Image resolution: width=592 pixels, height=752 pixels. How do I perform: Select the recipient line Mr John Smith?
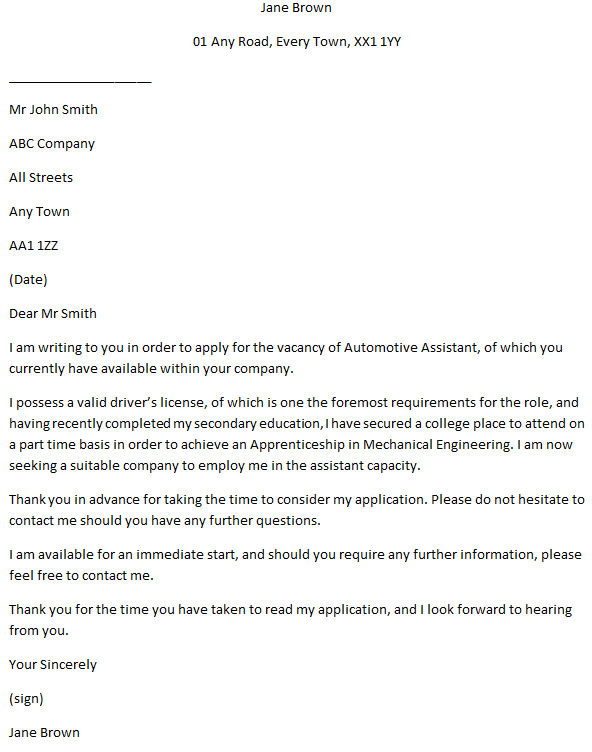pyautogui.click(x=53, y=109)
